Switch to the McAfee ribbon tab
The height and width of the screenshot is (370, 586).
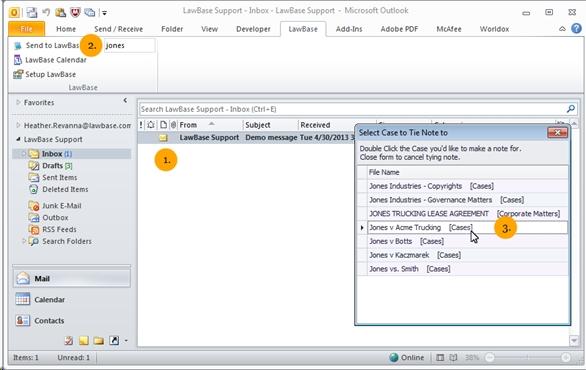coord(449,29)
